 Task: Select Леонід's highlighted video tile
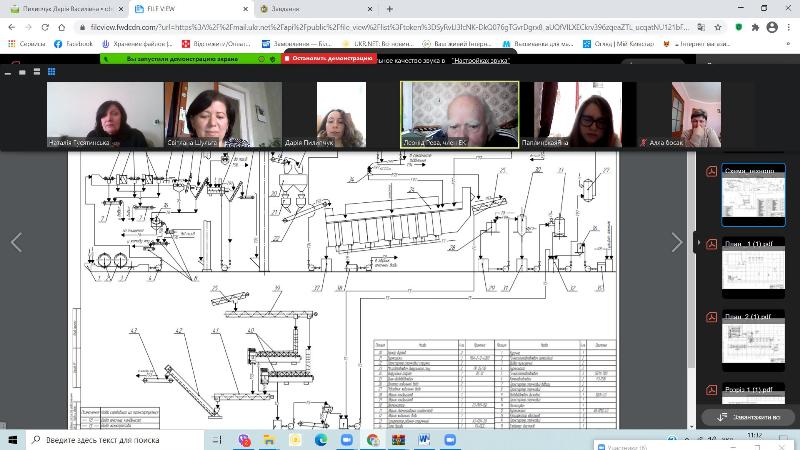pos(460,115)
